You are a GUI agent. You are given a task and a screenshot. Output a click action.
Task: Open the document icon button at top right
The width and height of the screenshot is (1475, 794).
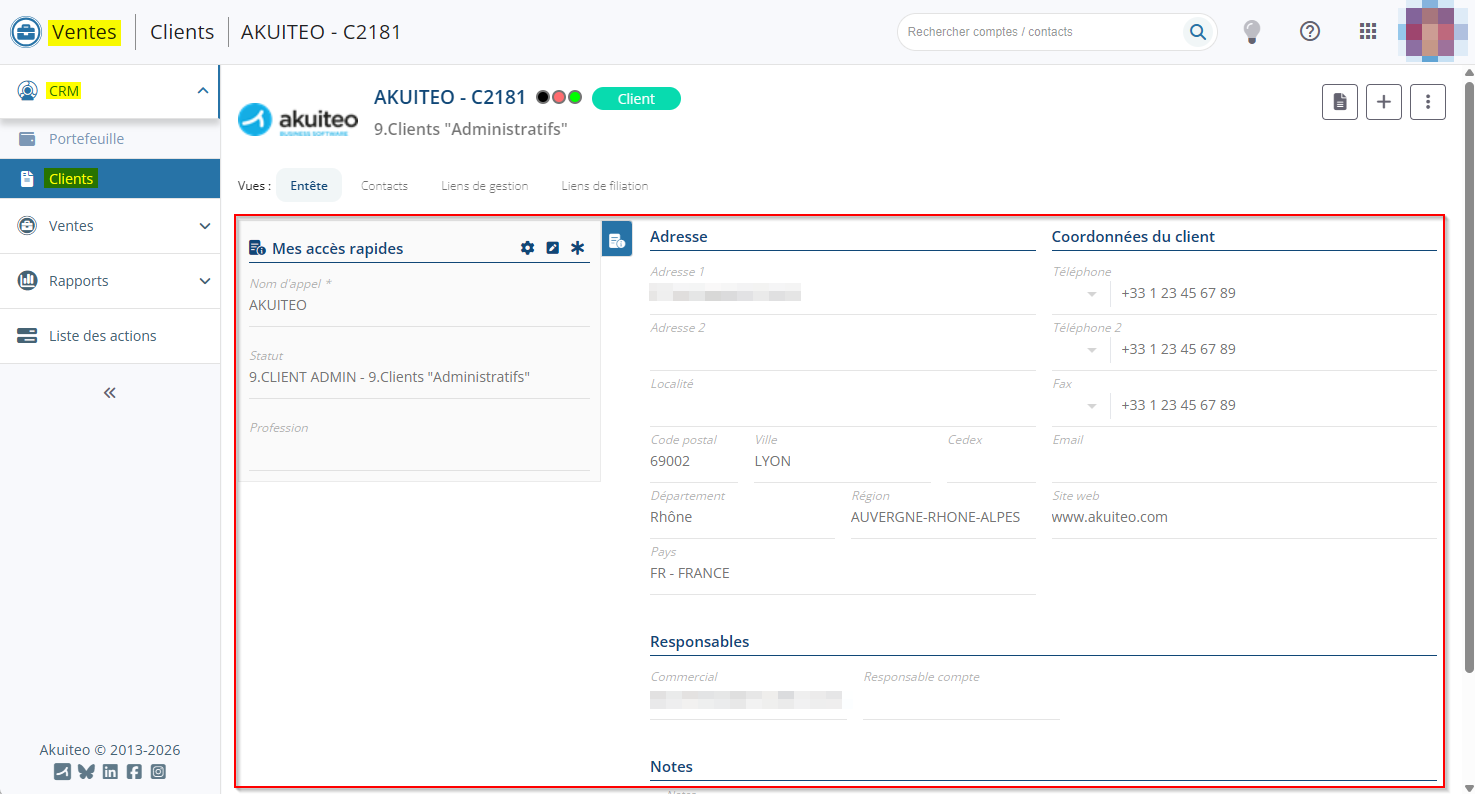point(1339,102)
